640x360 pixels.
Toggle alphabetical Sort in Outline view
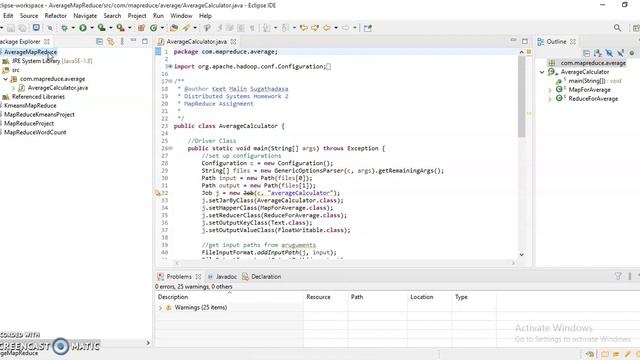click(598, 53)
